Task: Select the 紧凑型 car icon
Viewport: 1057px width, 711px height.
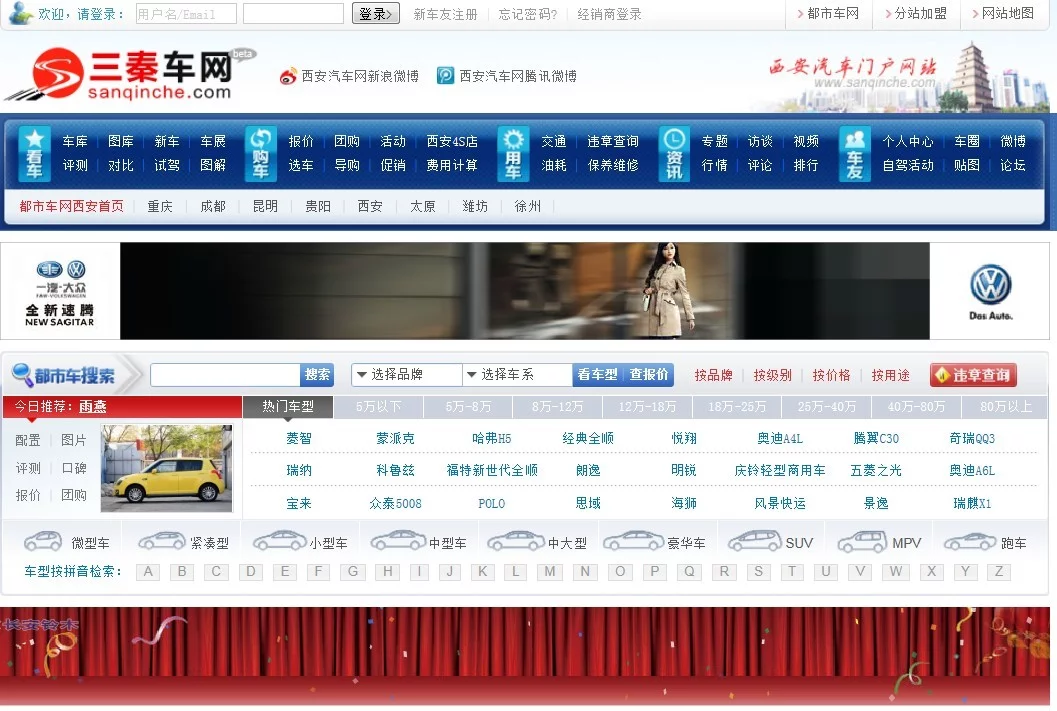Action: coord(161,541)
